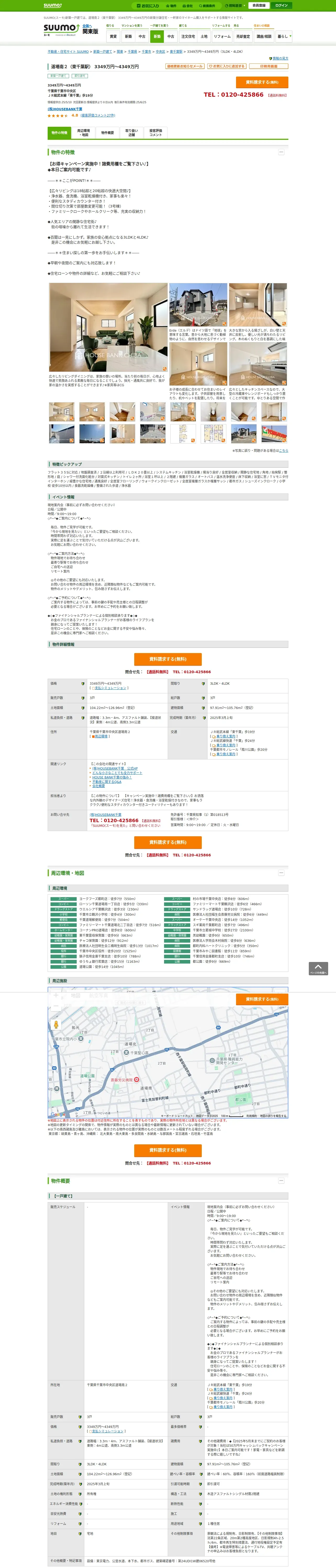The width and height of the screenshot is (336, 1568).
Task: Click the 会員登録 button
Action: pyautogui.click(x=259, y=5)
